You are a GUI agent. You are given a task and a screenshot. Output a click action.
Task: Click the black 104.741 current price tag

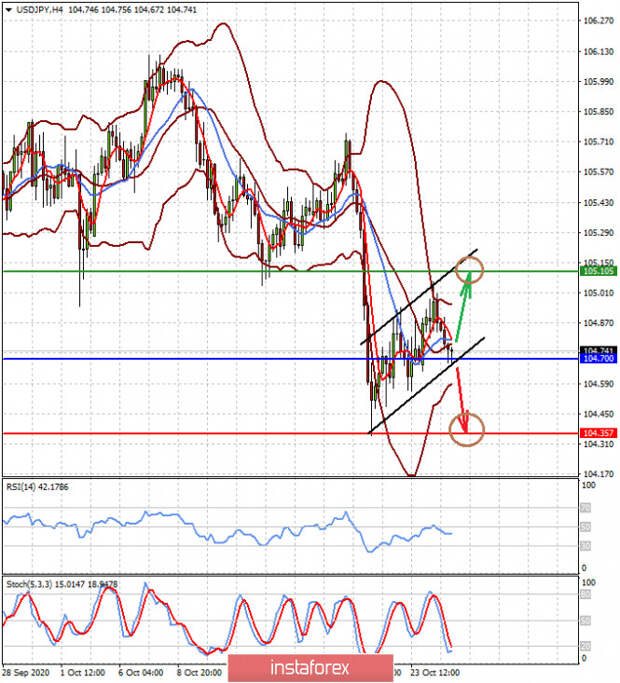598,350
